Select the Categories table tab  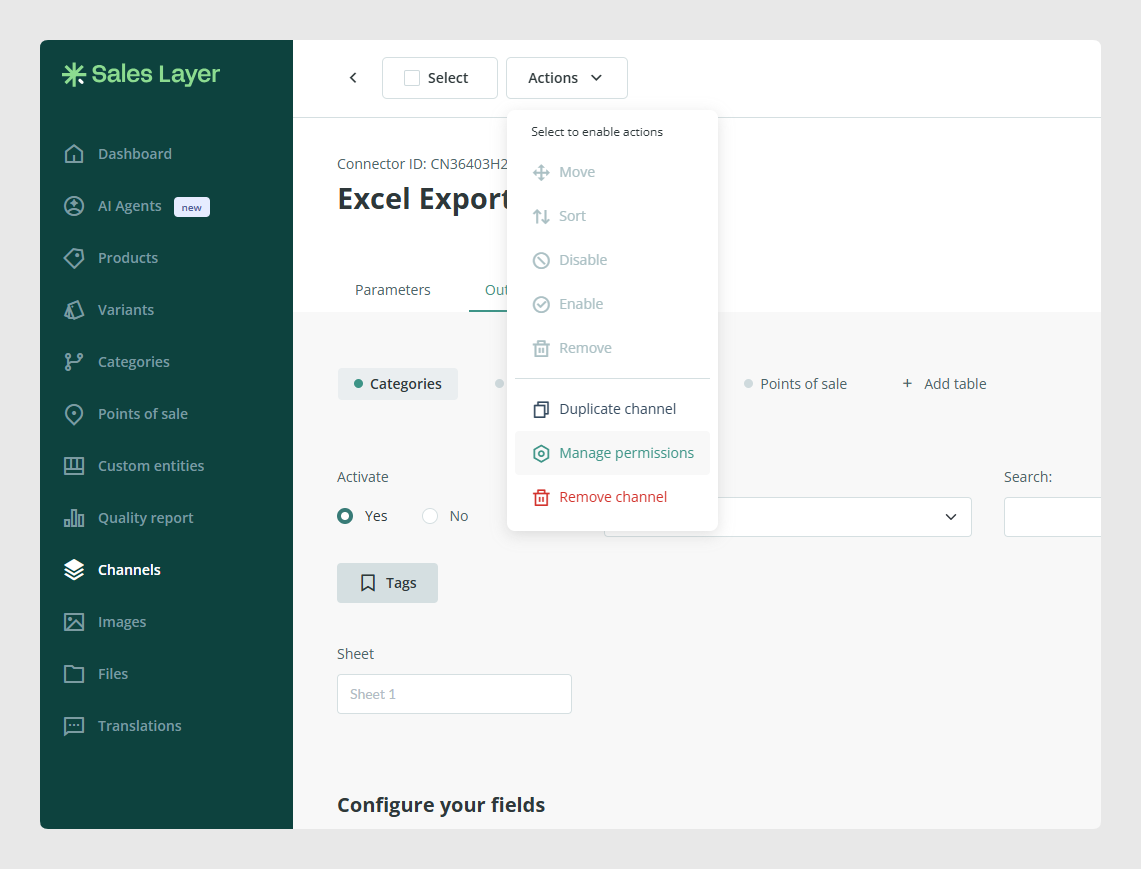click(397, 384)
